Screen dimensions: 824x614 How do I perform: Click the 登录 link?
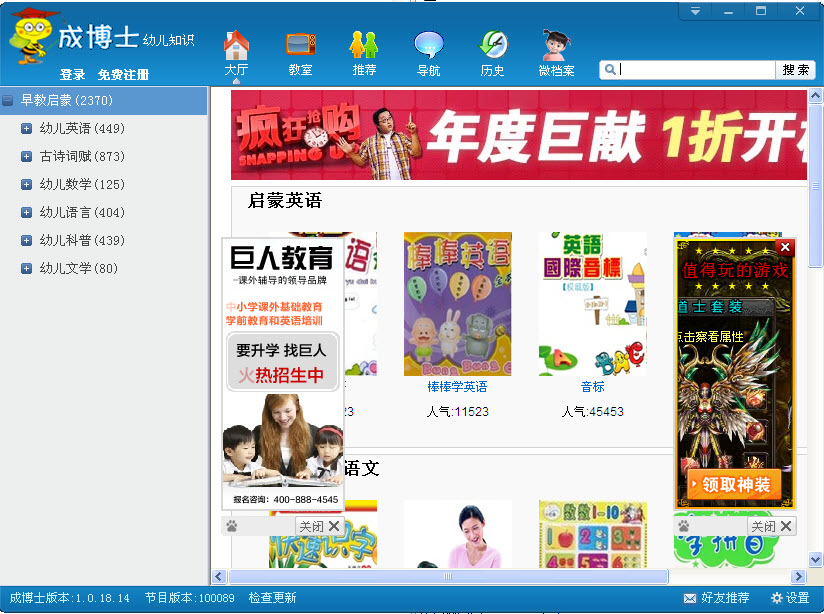(x=73, y=75)
